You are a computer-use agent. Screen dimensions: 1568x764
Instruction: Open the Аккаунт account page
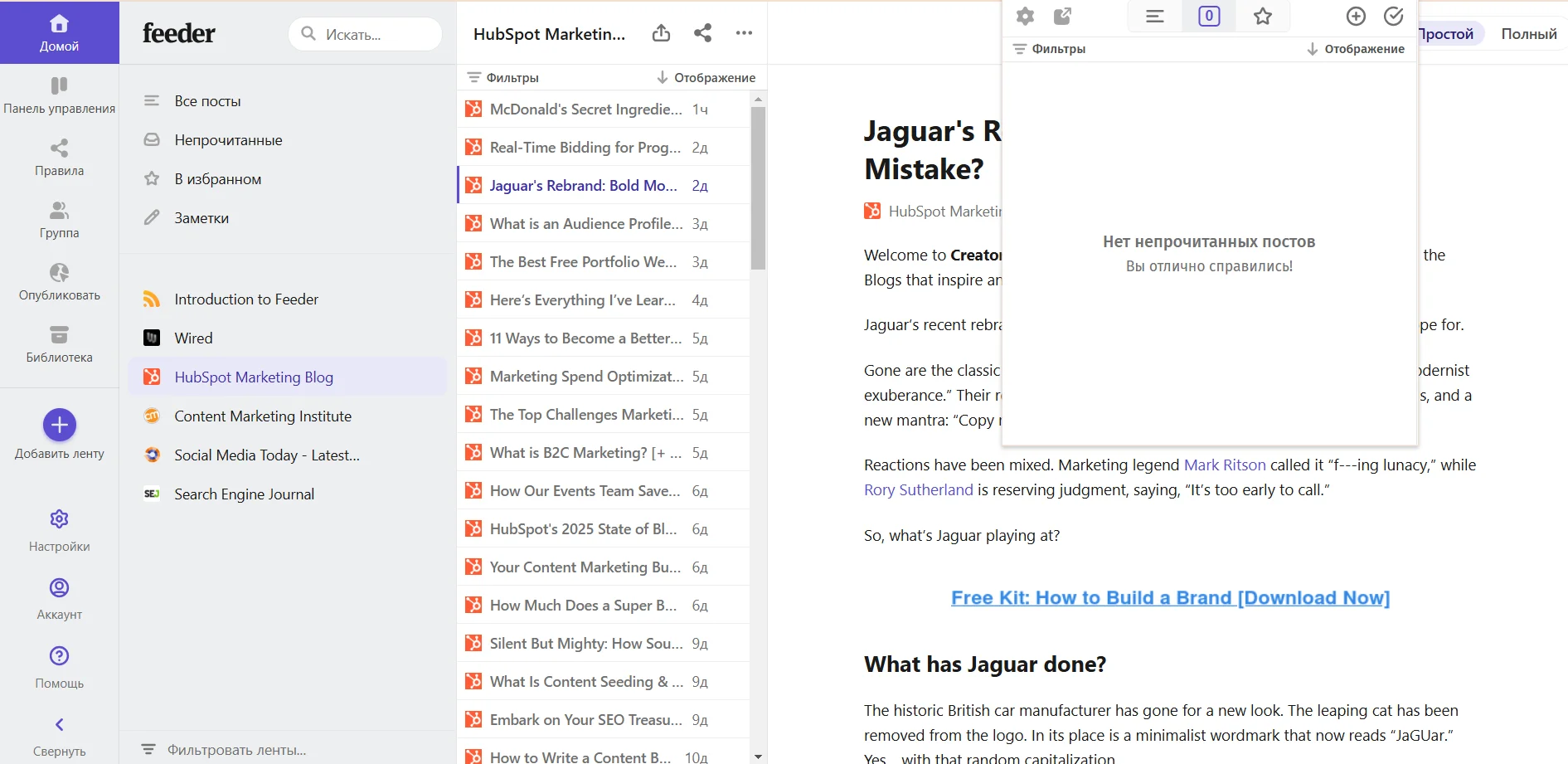59,599
